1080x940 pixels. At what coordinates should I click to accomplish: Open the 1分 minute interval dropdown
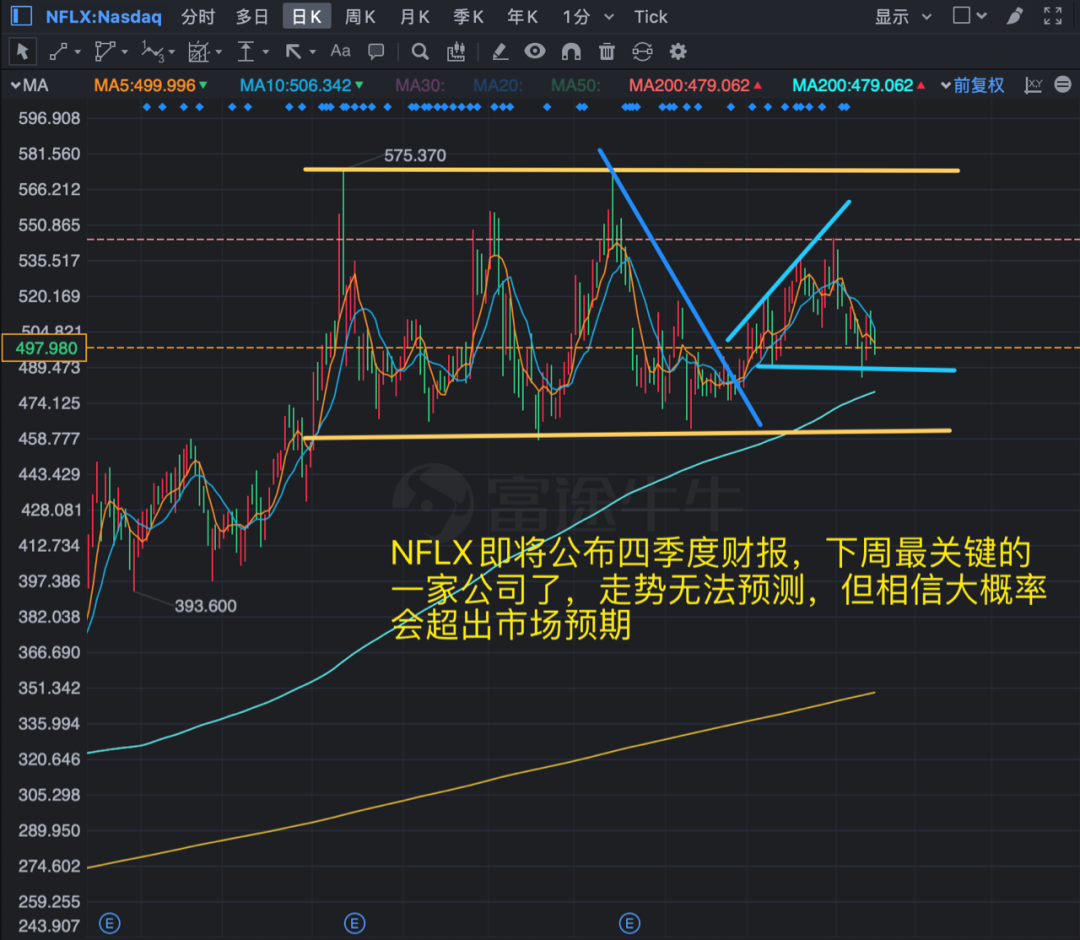588,17
